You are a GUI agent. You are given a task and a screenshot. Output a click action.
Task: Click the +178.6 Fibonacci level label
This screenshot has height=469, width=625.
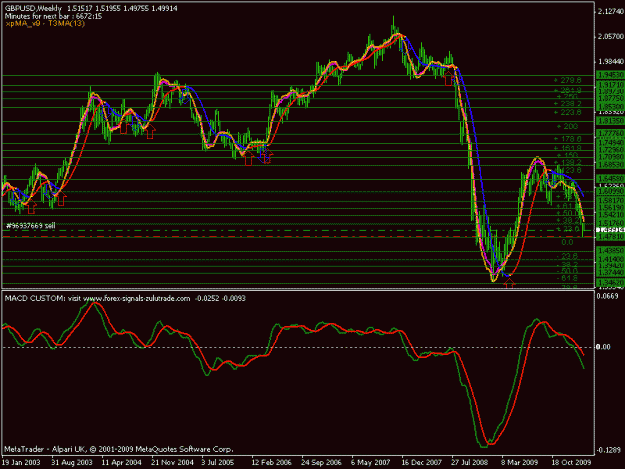pyautogui.click(x=568, y=139)
